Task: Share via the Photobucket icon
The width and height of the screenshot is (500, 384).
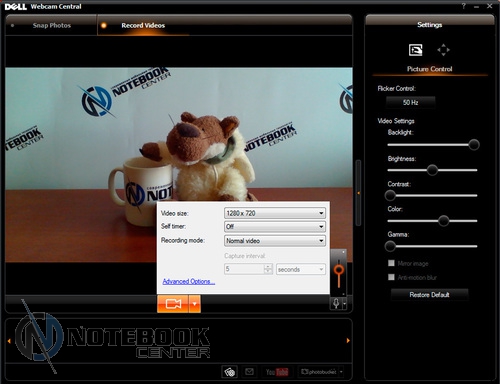Action: pos(319,371)
